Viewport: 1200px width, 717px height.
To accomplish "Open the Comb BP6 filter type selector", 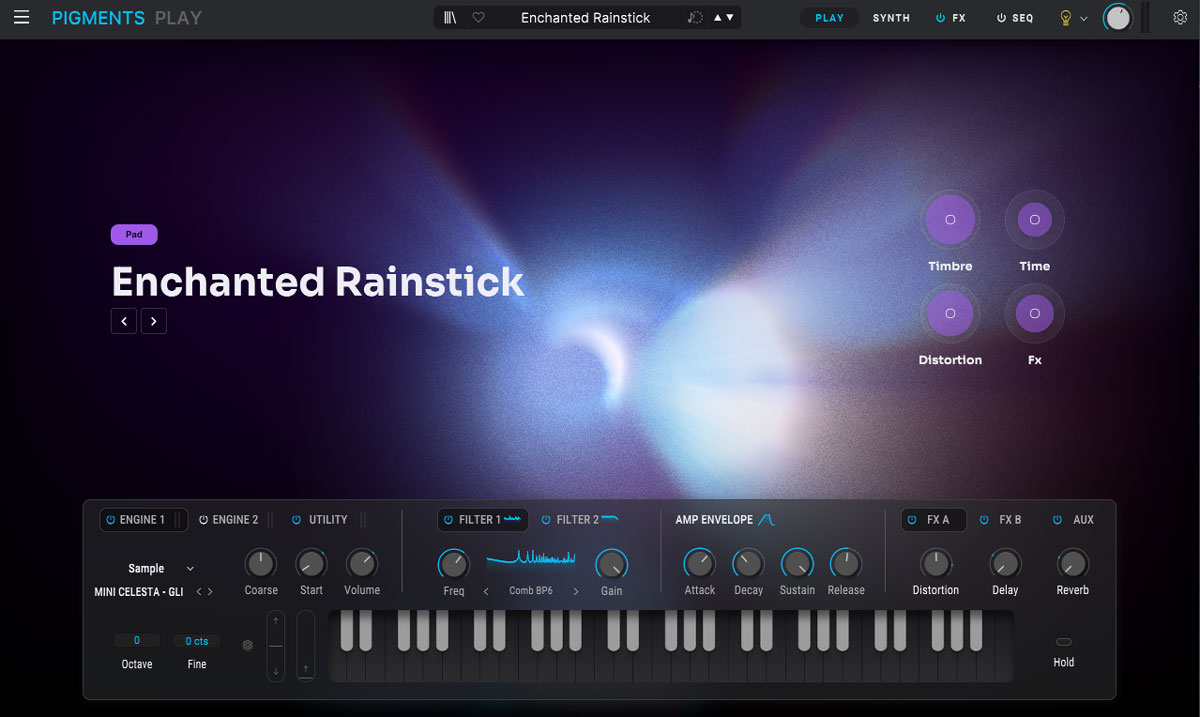I will click(530, 591).
